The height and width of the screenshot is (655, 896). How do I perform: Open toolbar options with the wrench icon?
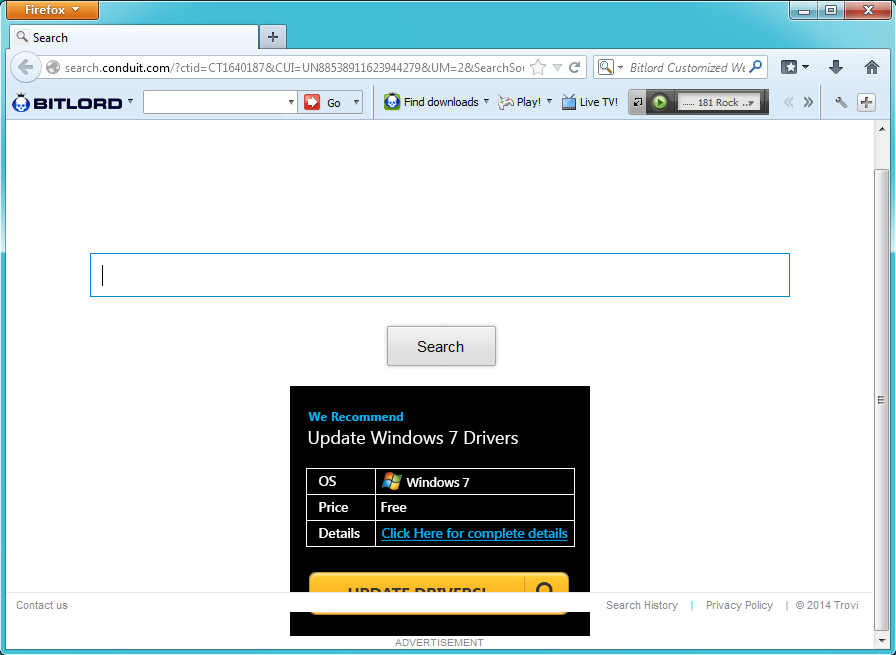[841, 102]
